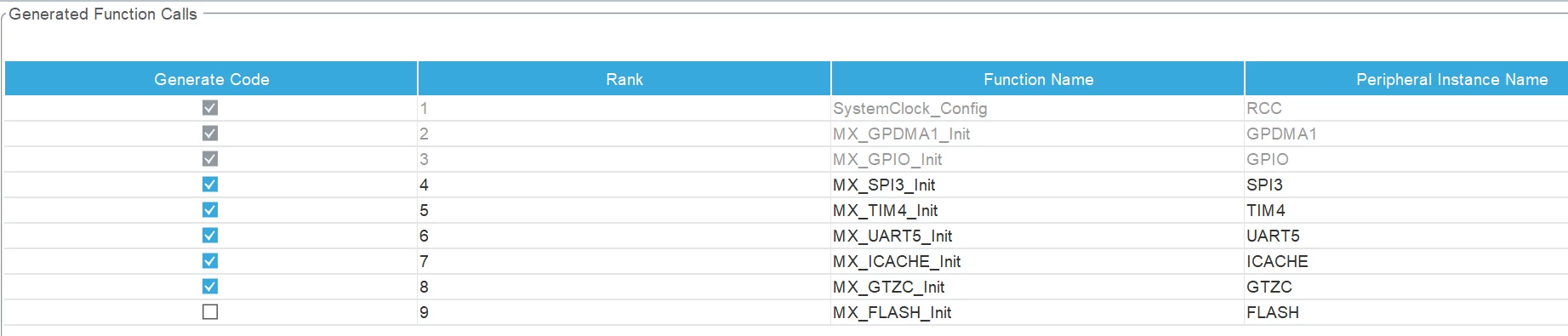Uncheck Generate Code for MX_GTZC_Init
Viewport: 1568px width, 336px height.
[210, 287]
